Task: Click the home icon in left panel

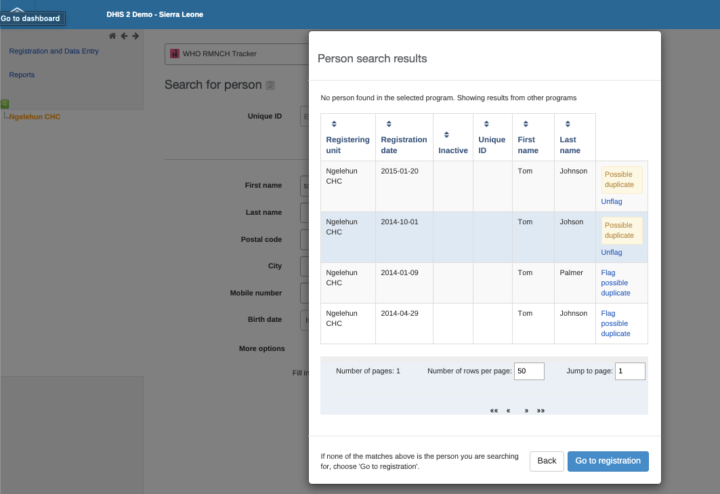Action: [112, 36]
